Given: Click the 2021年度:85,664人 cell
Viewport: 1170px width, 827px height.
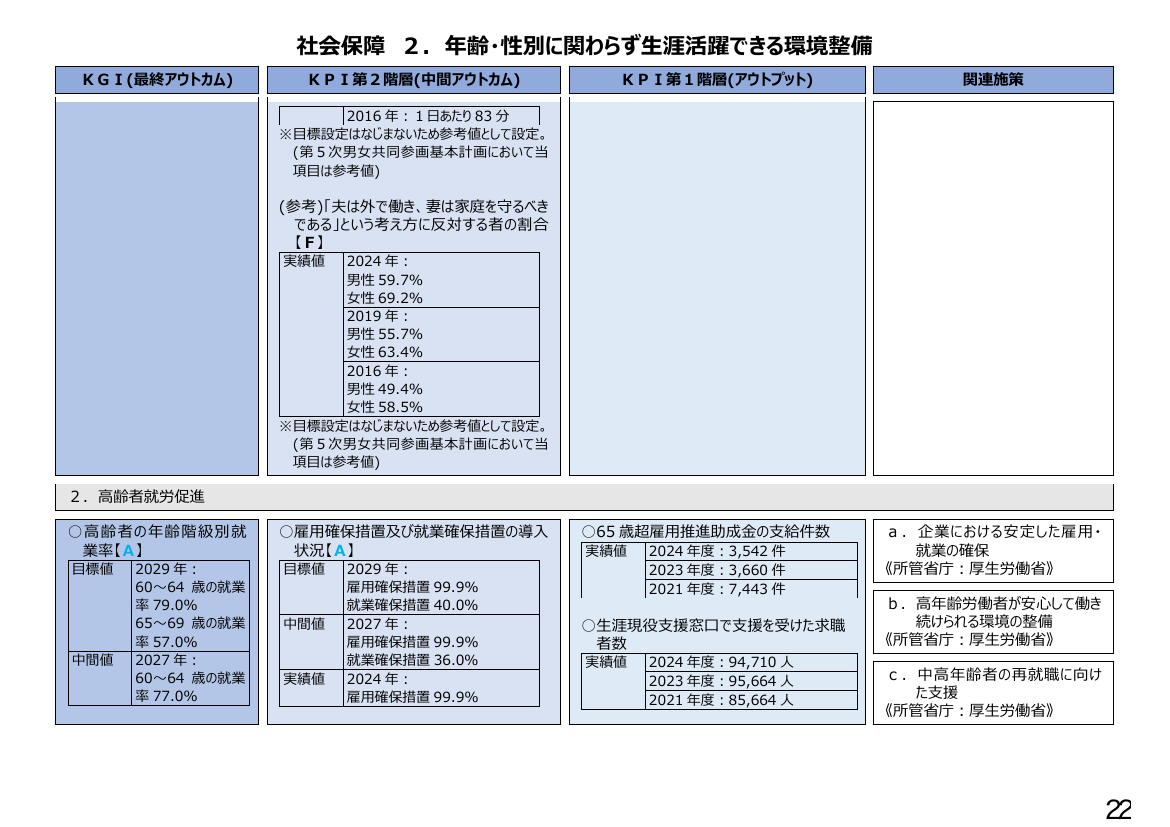Looking at the screenshot, I should 751,700.
